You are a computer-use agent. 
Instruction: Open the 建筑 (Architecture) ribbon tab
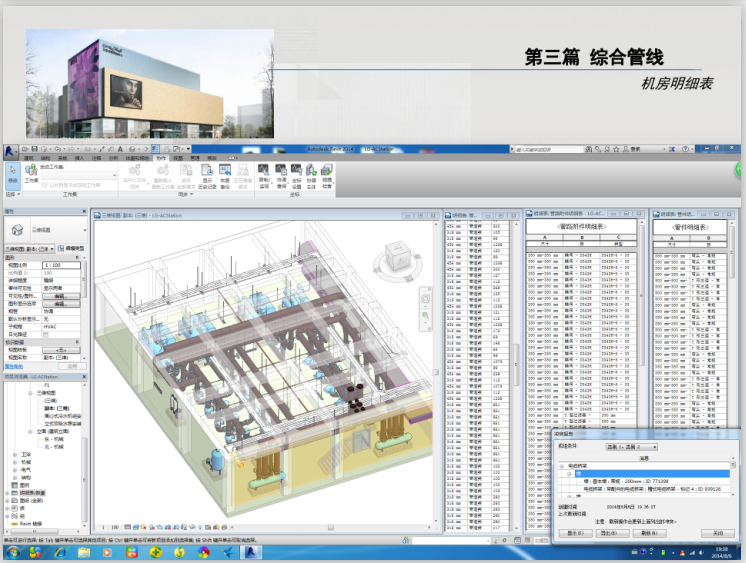point(28,158)
